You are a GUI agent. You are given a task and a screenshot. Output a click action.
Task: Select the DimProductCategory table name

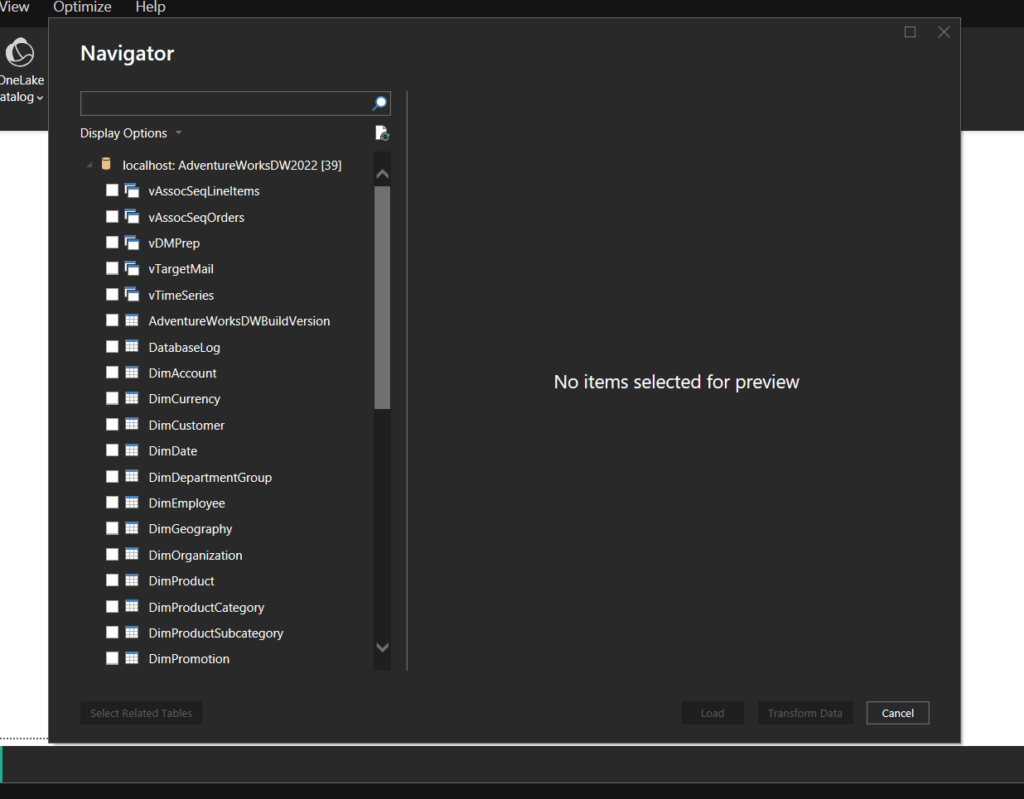(206, 608)
